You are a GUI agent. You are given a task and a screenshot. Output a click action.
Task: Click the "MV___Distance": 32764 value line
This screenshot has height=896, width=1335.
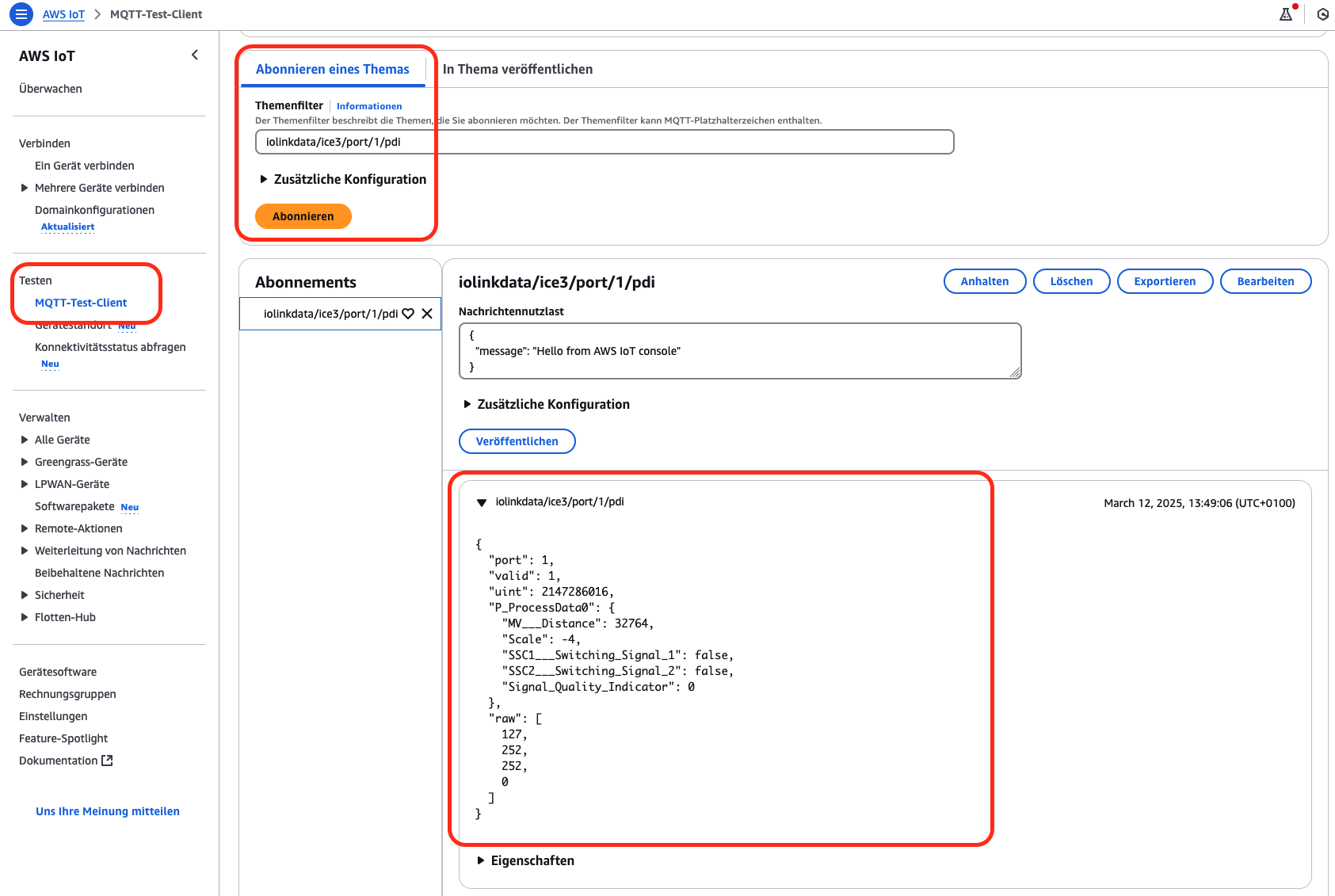pos(578,623)
